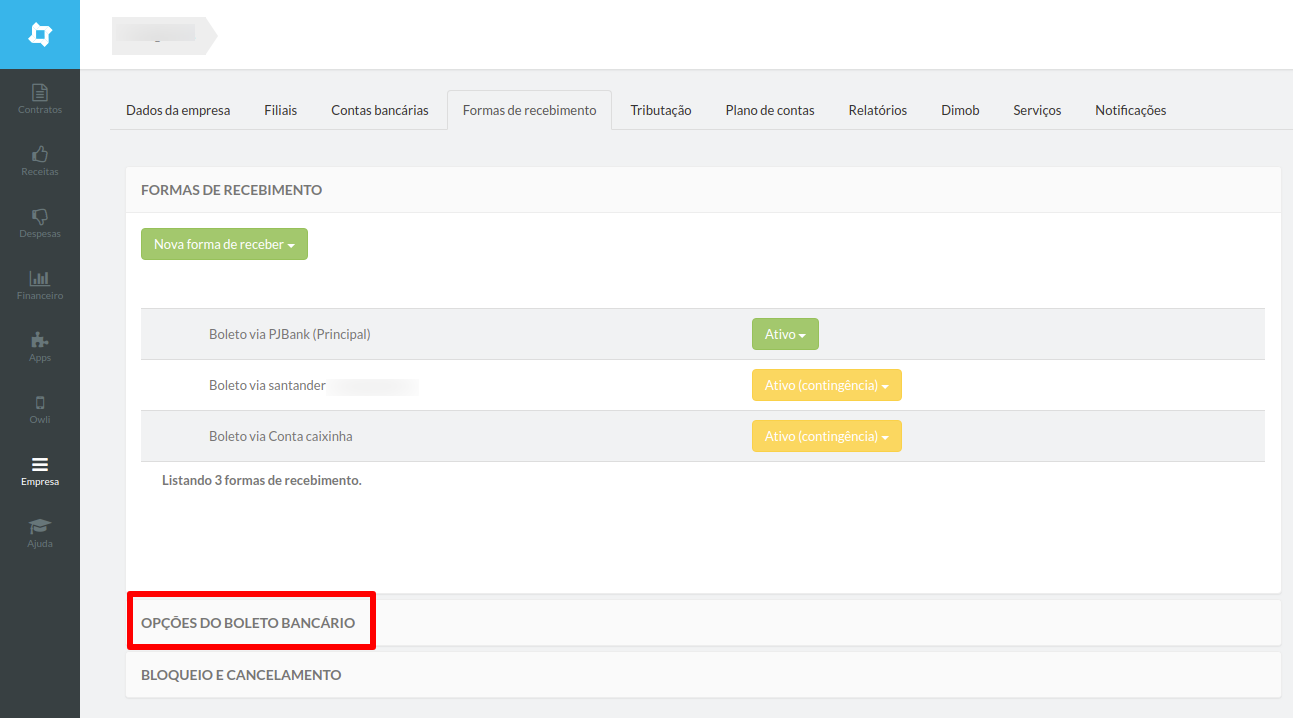
Task: Open Nova forma de receber dropdown
Action: [x=224, y=244]
